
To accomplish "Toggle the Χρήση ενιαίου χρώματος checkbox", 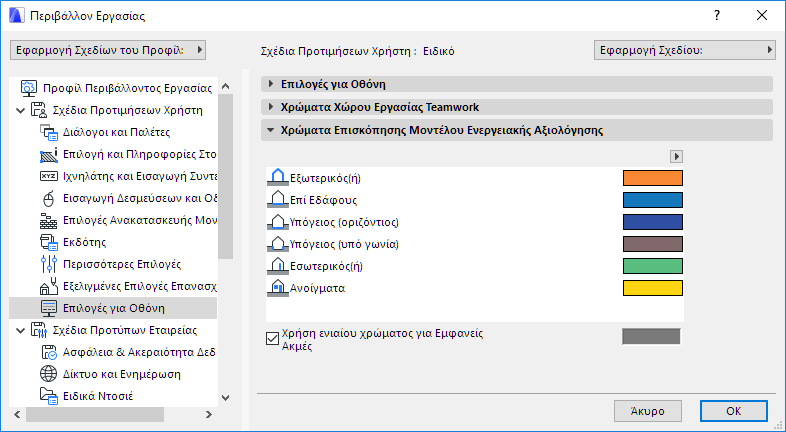I will point(272,338).
